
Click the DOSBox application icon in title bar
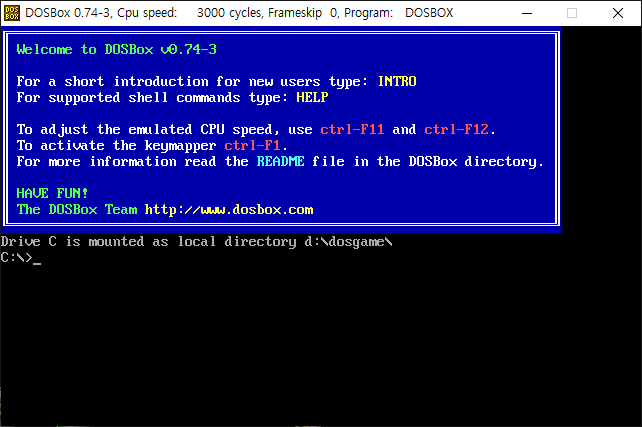click(11, 13)
